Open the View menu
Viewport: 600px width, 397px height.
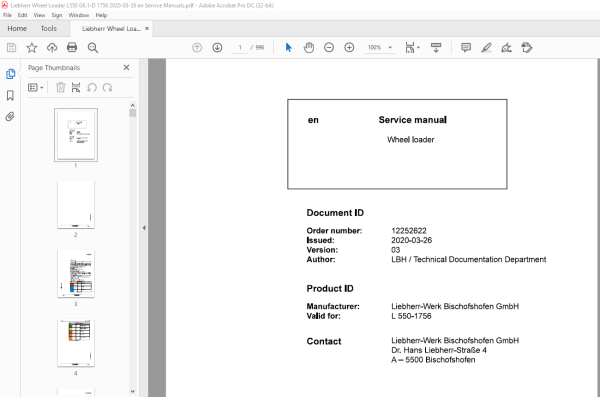39,15
